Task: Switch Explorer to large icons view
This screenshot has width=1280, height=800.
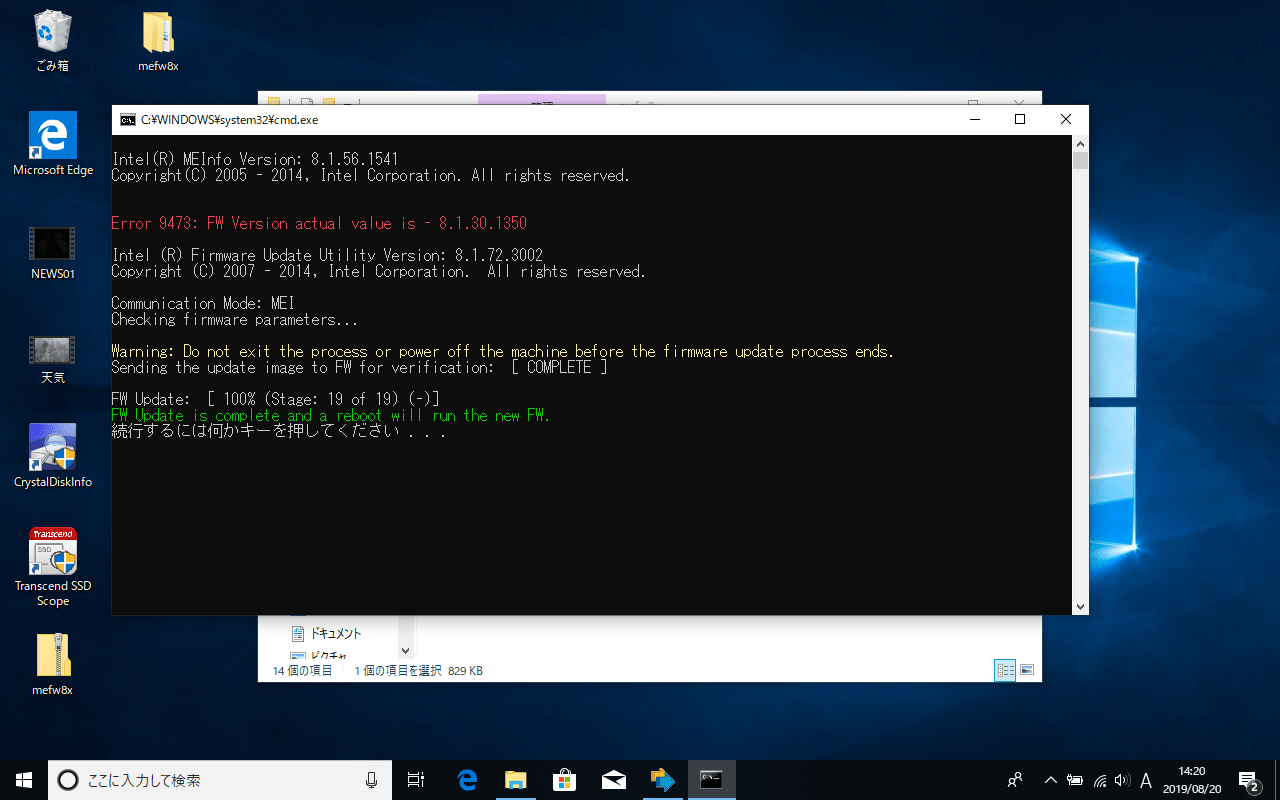Action: pos(1026,670)
